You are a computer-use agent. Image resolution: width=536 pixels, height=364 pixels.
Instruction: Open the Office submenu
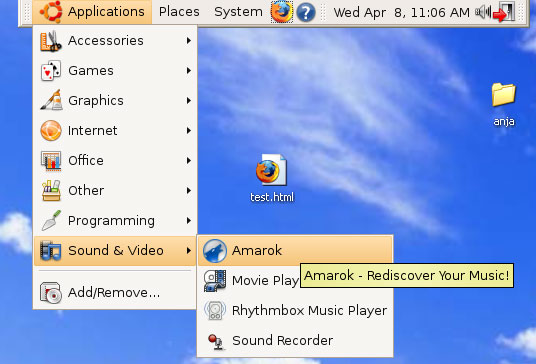tap(115, 161)
